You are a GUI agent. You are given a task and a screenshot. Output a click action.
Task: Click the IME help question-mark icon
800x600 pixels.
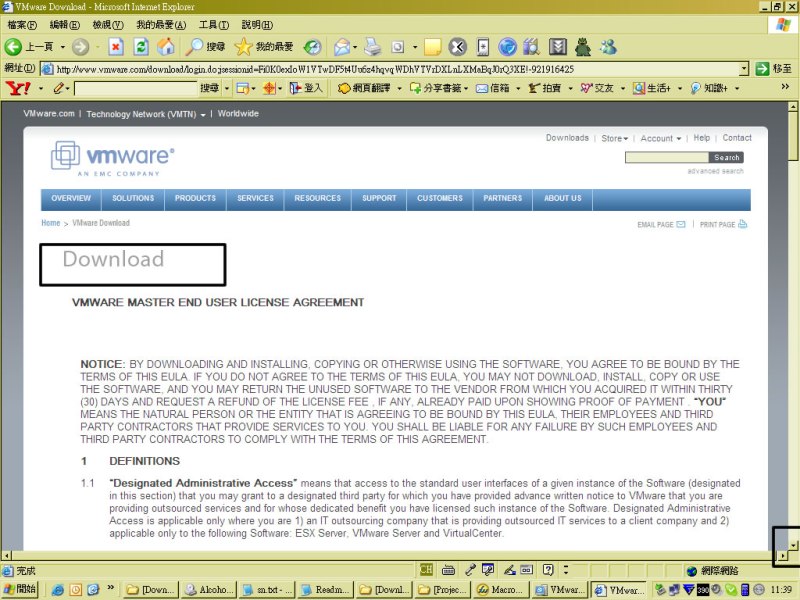(548, 569)
